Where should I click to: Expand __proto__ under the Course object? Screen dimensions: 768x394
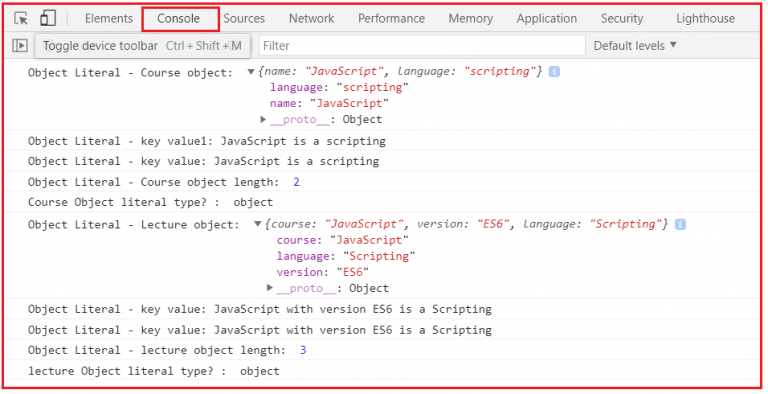click(263, 119)
